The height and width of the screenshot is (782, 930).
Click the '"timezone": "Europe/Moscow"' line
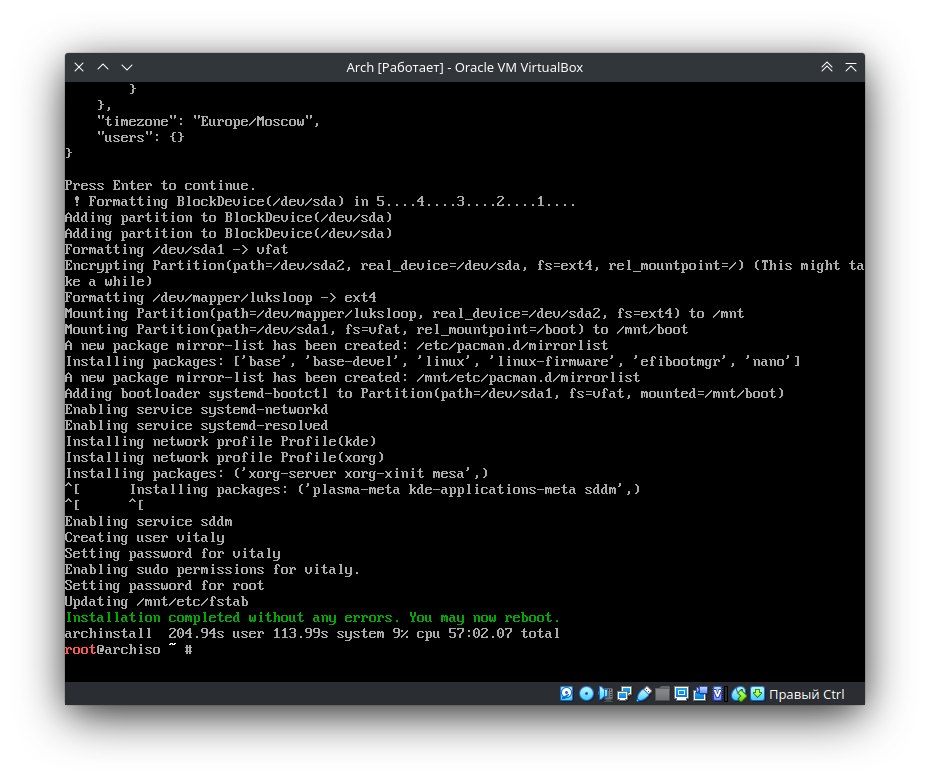[208, 122]
